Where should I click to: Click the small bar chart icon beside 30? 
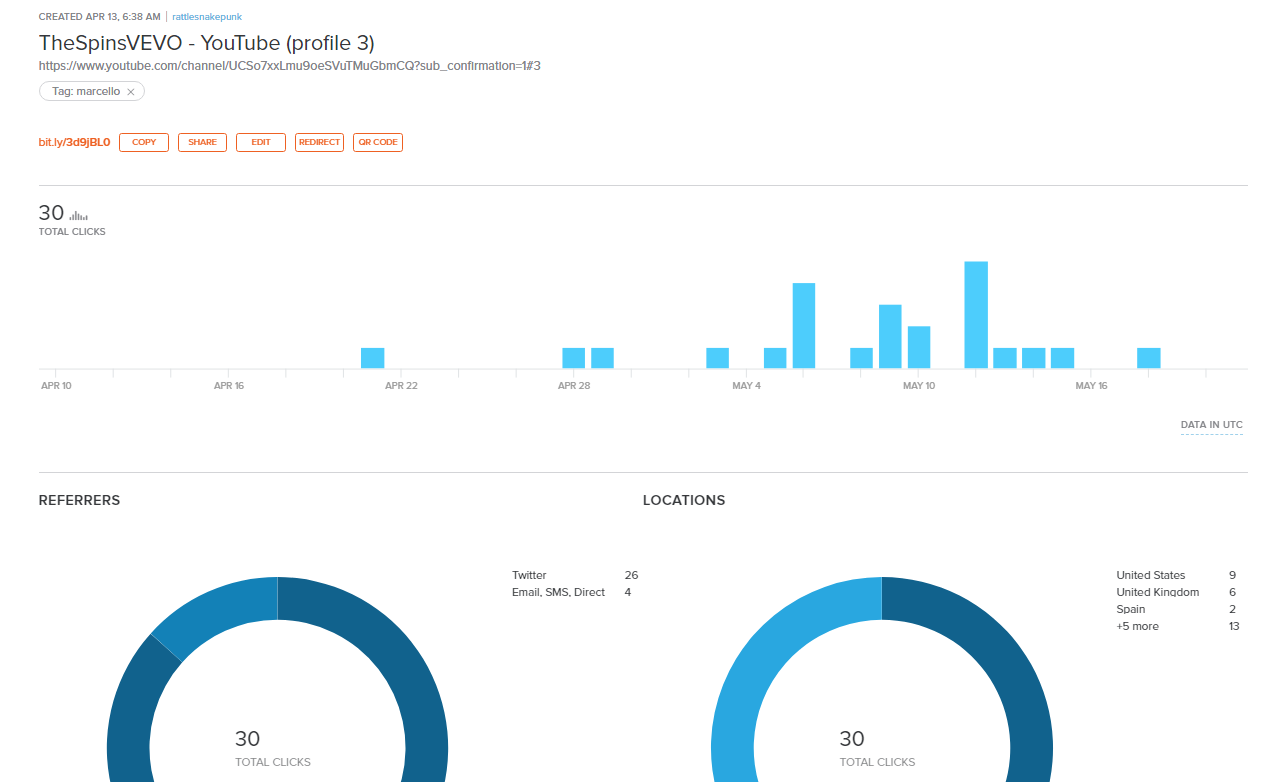79,215
